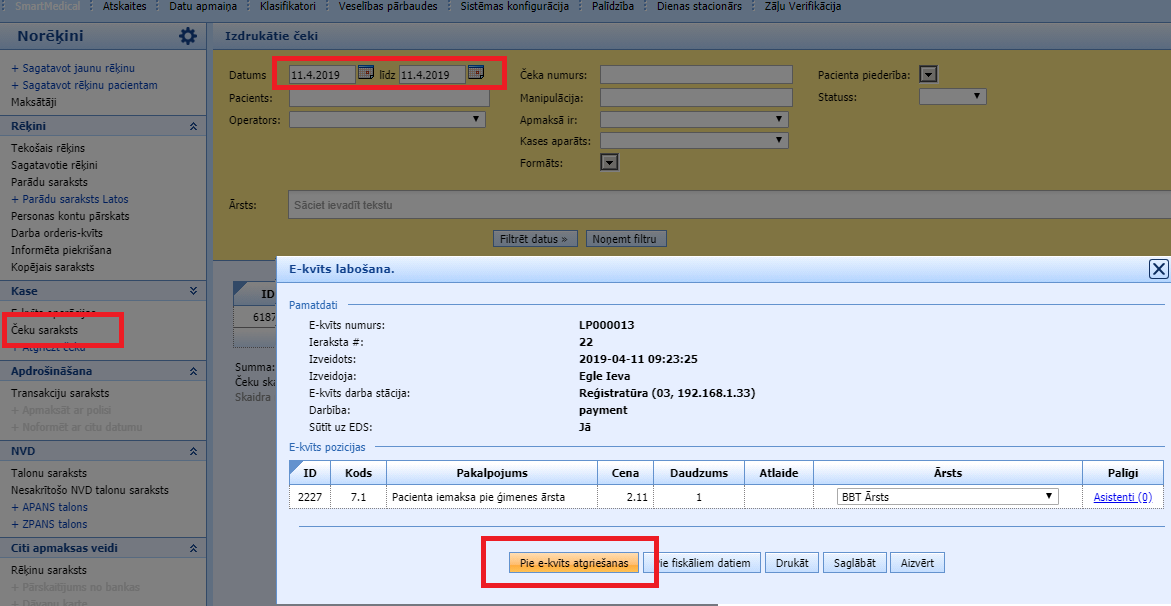Click the Norēķini settings gear icon

pos(188,37)
